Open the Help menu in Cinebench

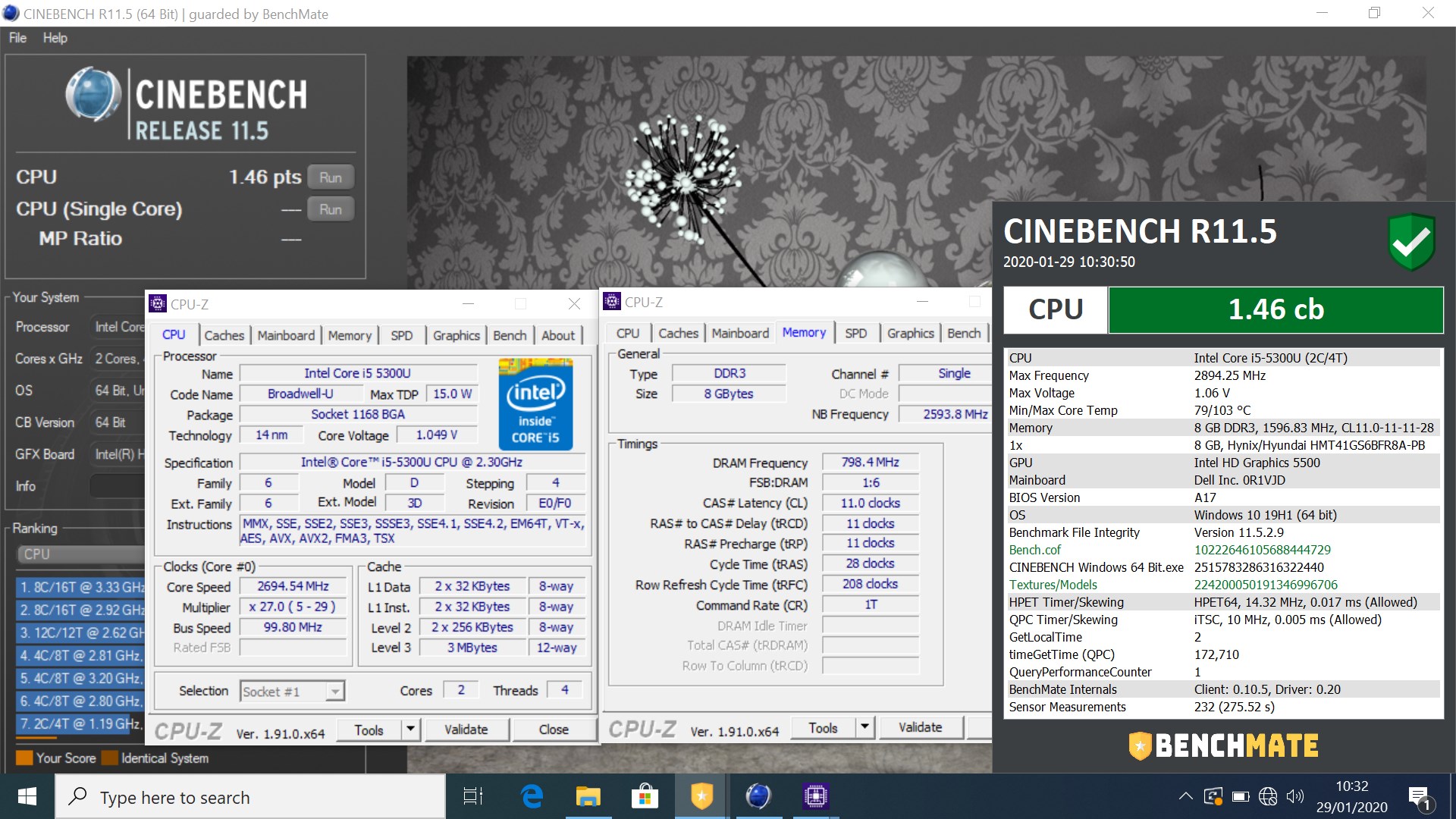pos(55,37)
